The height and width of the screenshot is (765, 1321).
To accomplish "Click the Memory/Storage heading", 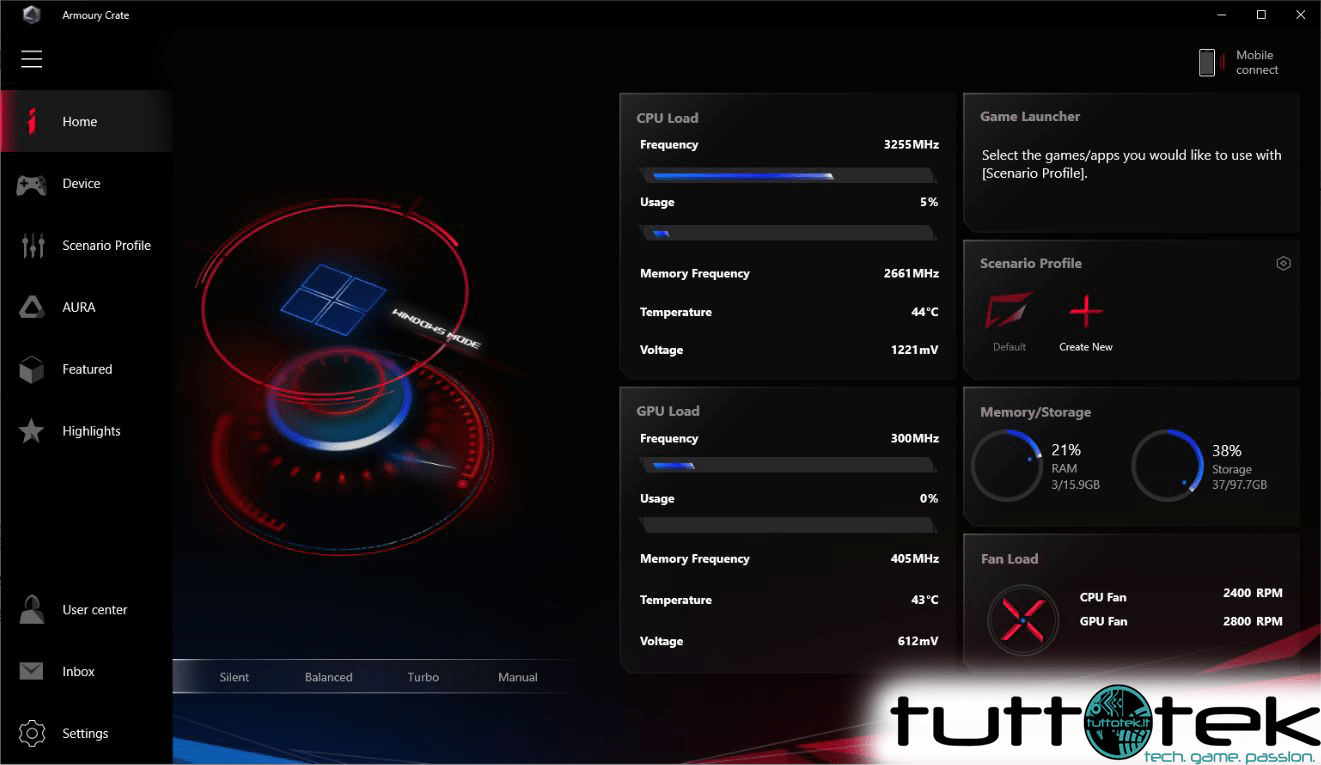I will 1035,412.
